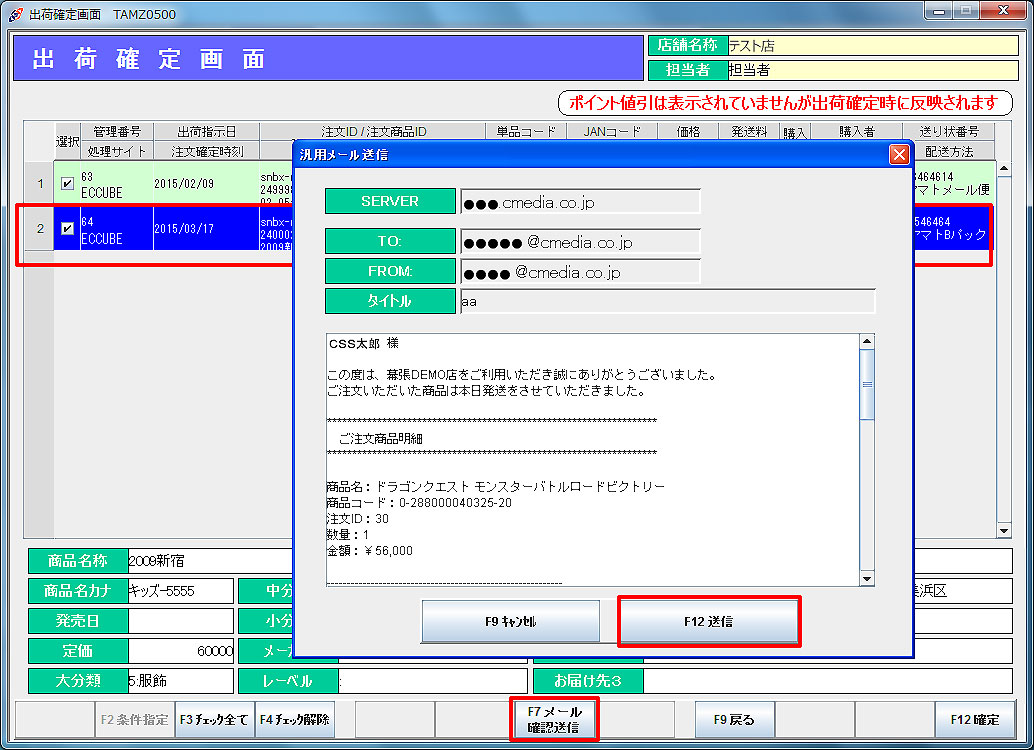This screenshot has height=750, width=1034.
Task: Click the SERVER input field
Action: (580, 202)
